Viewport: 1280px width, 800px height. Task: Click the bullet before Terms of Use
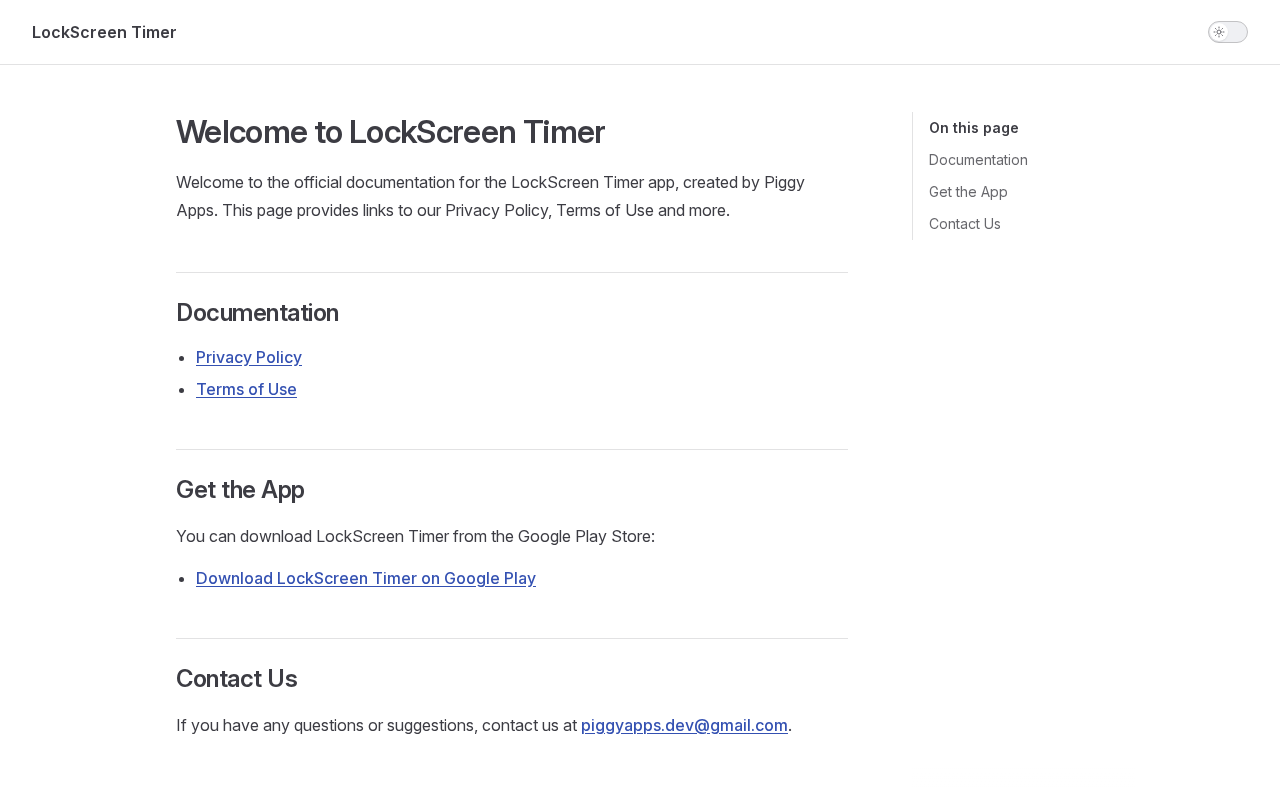point(182,390)
